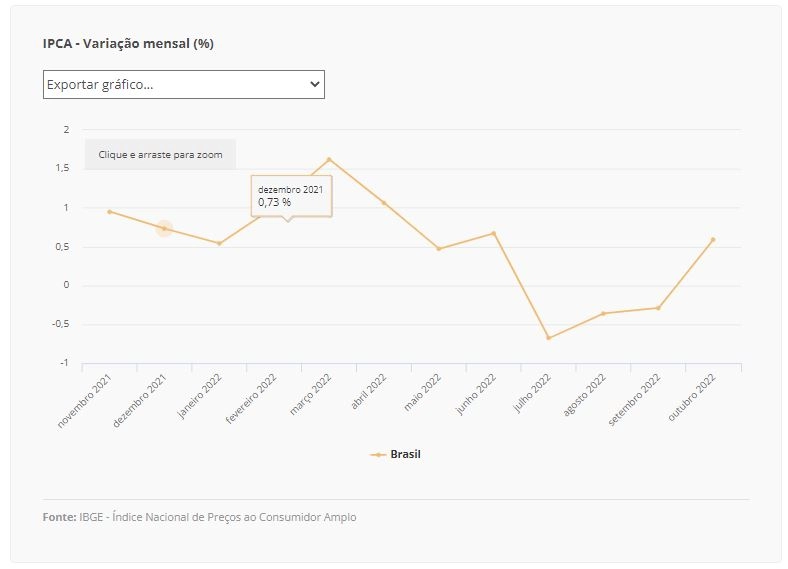Click the Brasil legend line marker icon

(378, 455)
